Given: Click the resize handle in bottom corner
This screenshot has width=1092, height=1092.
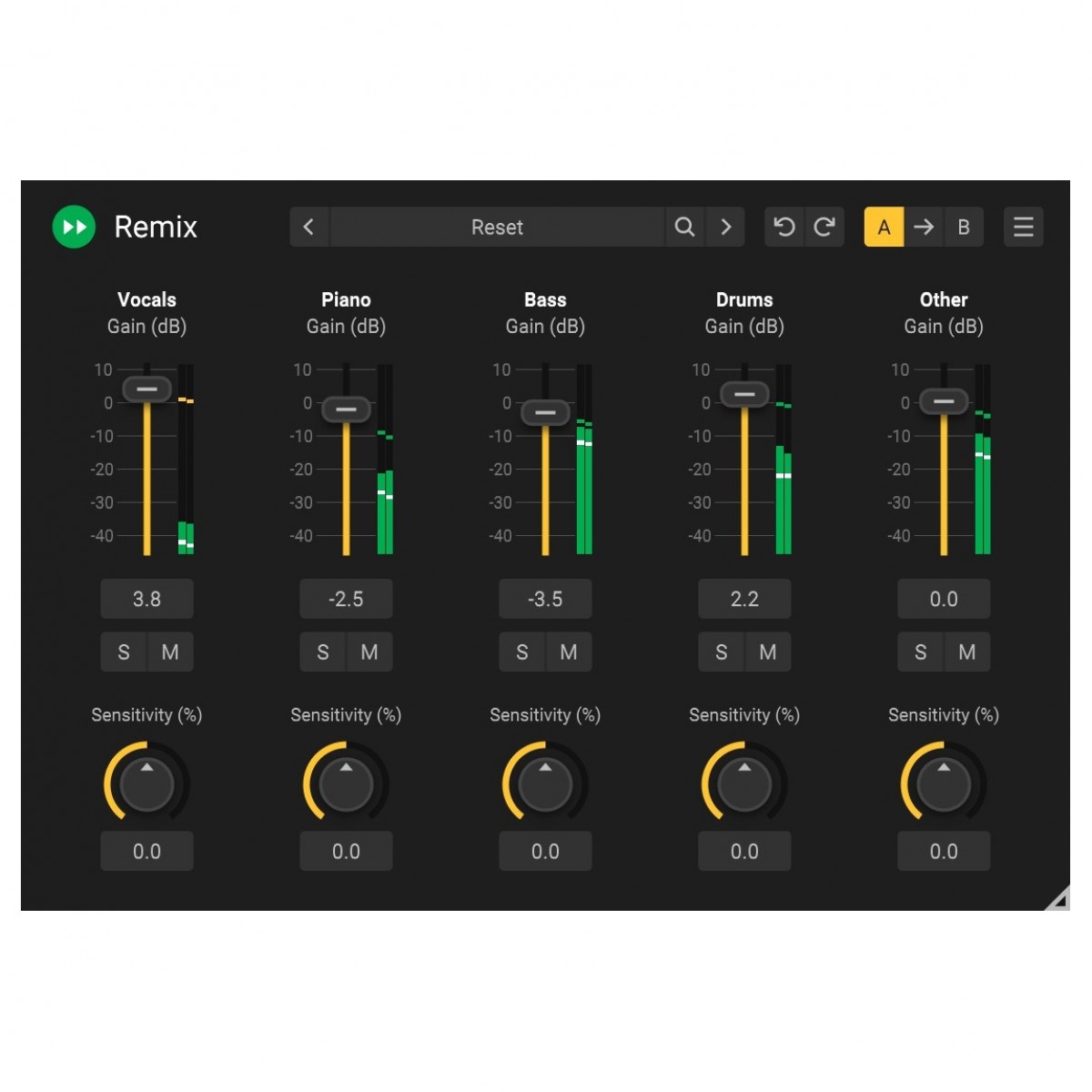Looking at the screenshot, I should pyautogui.click(x=1057, y=899).
